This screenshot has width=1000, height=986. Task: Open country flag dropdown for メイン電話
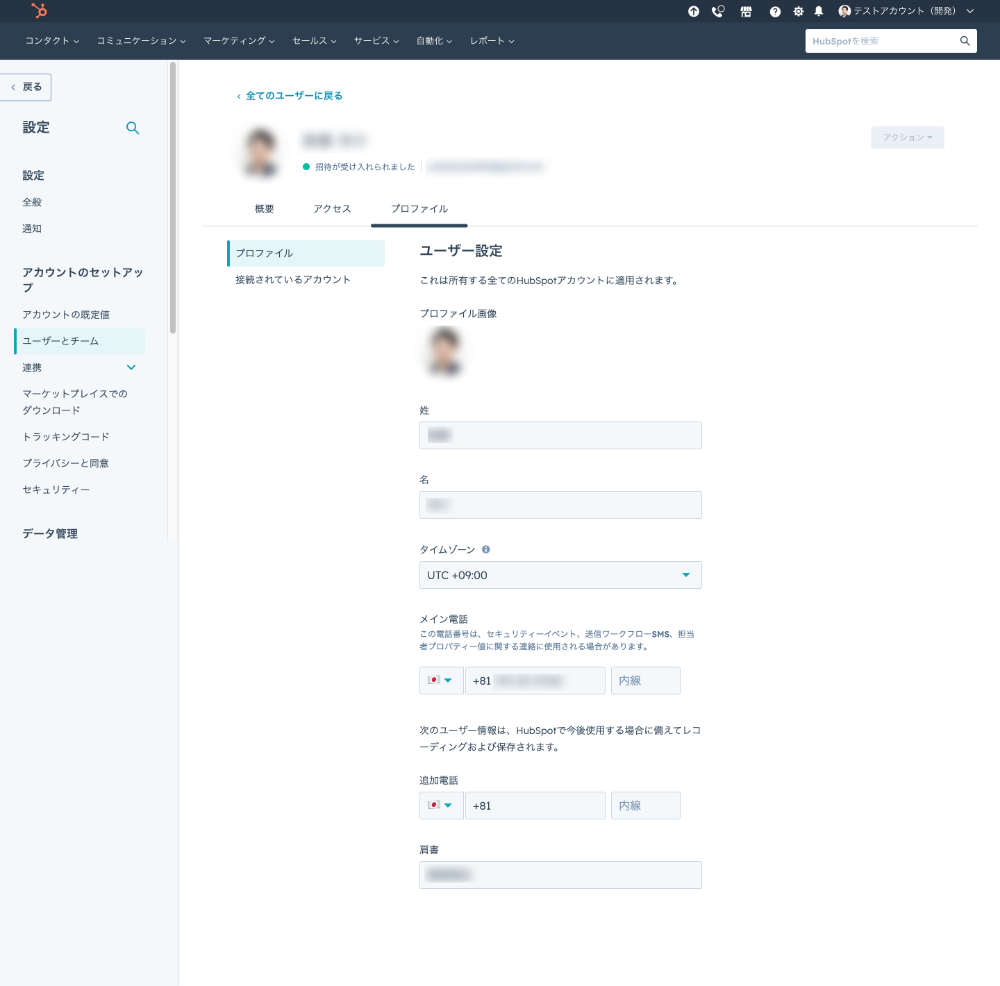441,681
